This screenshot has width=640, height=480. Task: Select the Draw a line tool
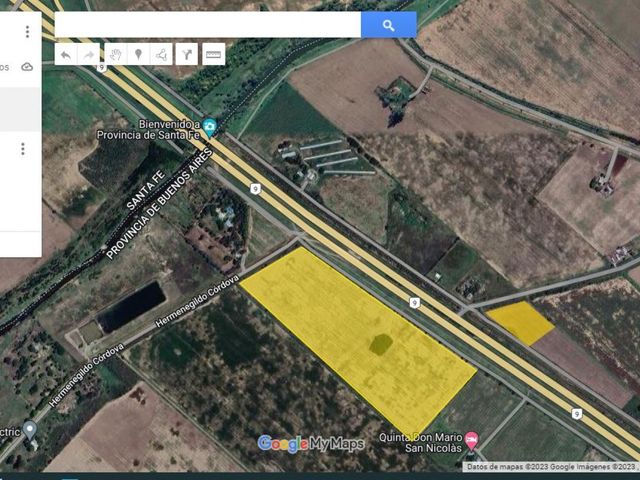pyautogui.click(x=161, y=54)
